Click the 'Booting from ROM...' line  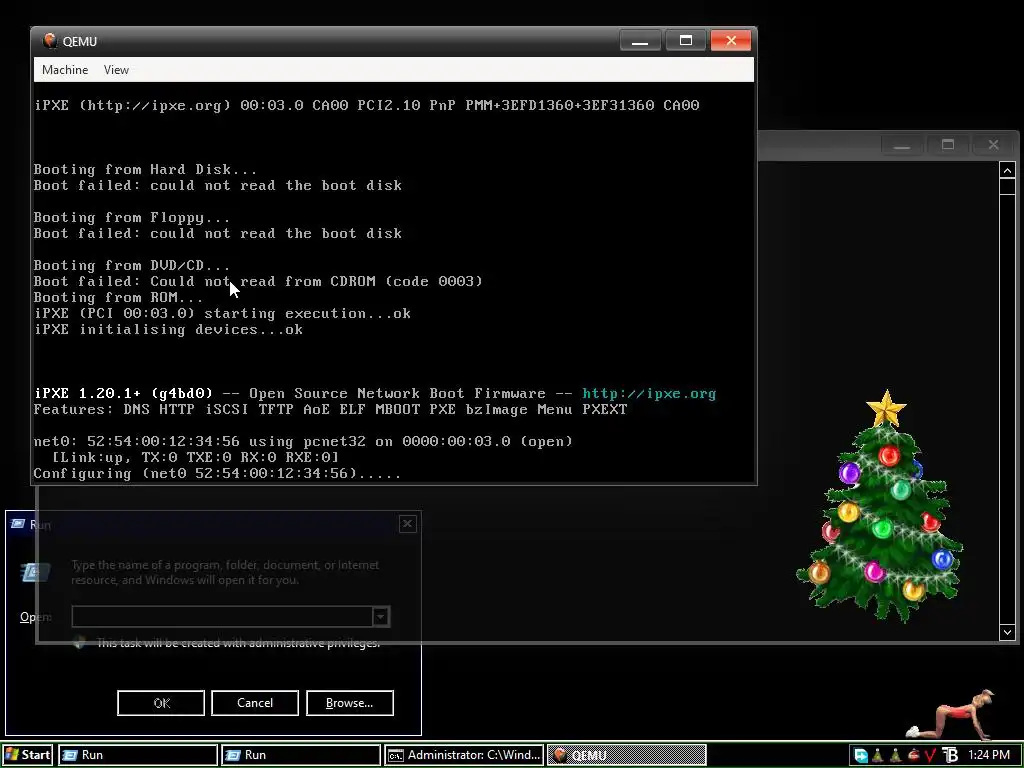coord(118,298)
